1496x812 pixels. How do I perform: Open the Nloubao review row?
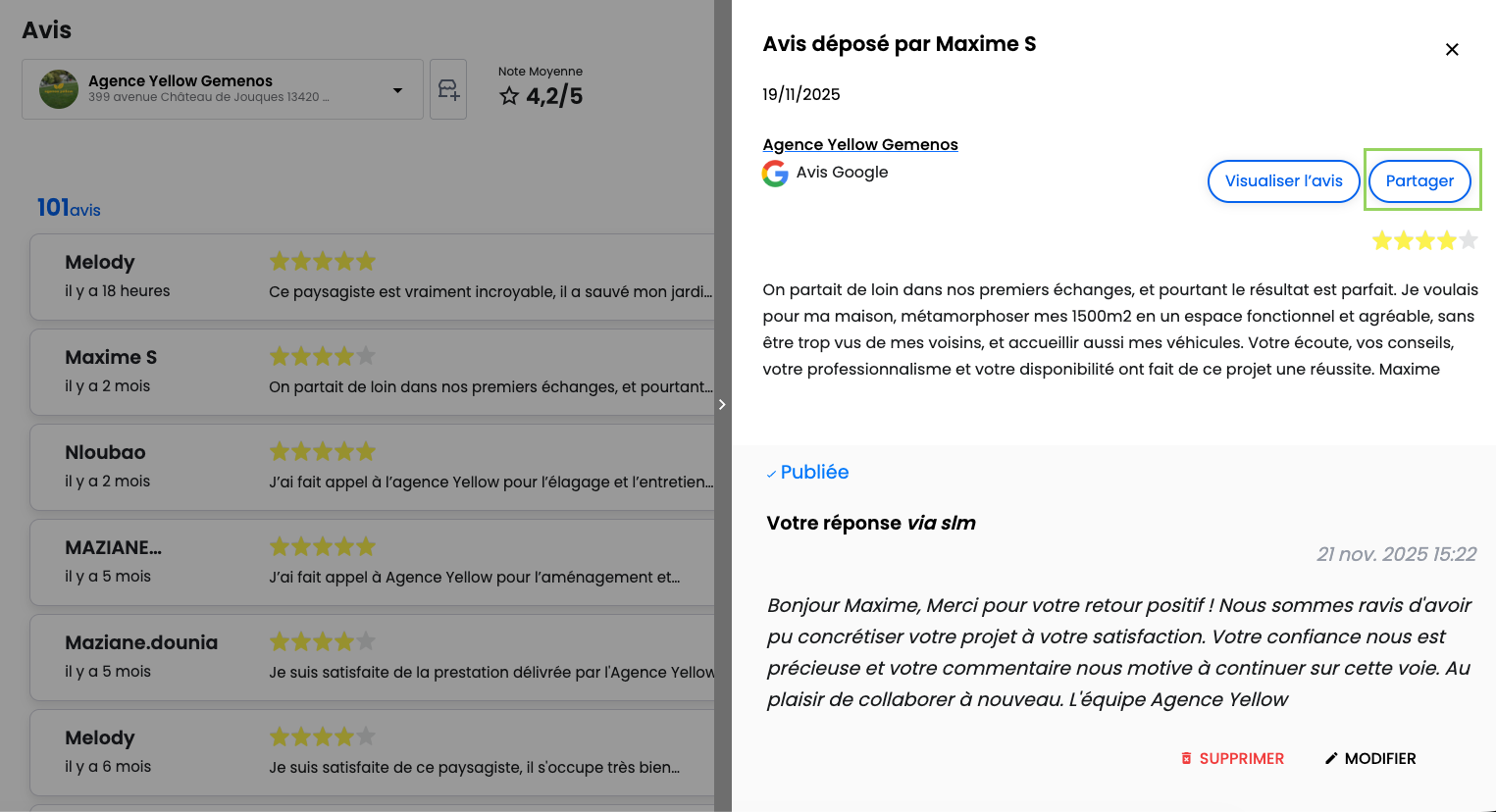coord(373,467)
